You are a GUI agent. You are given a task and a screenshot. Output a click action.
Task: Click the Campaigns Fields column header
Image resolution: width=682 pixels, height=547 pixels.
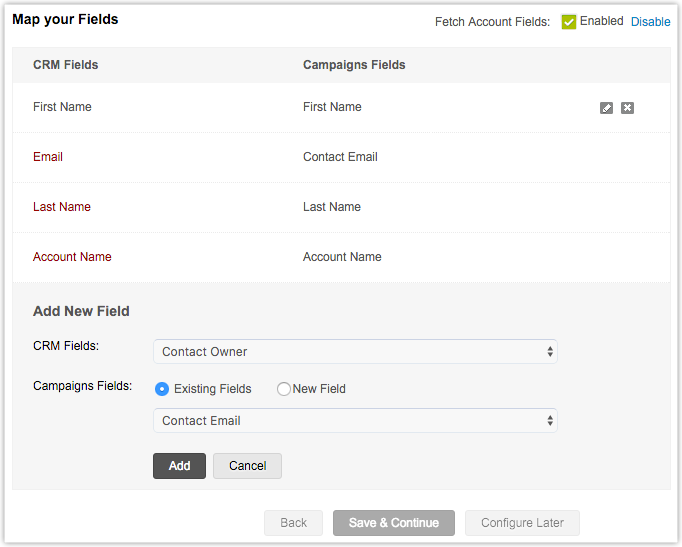[x=354, y=65]
